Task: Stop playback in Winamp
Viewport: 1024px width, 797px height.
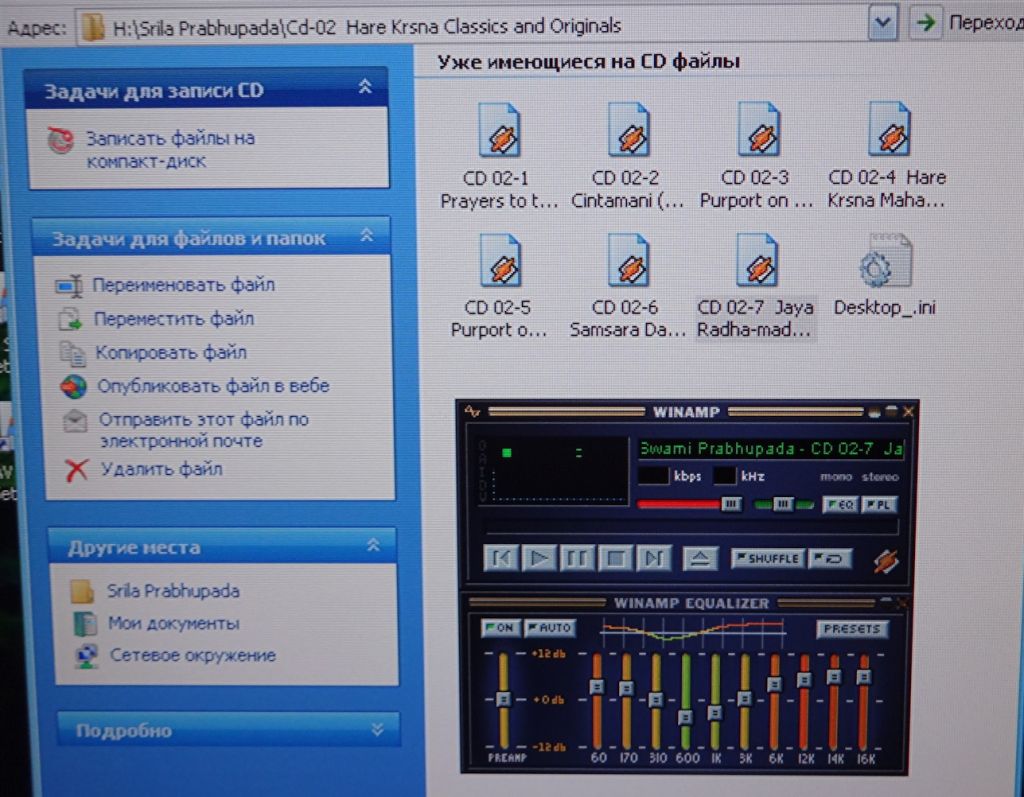Action: pyautogui.click(x=615, y=559)
